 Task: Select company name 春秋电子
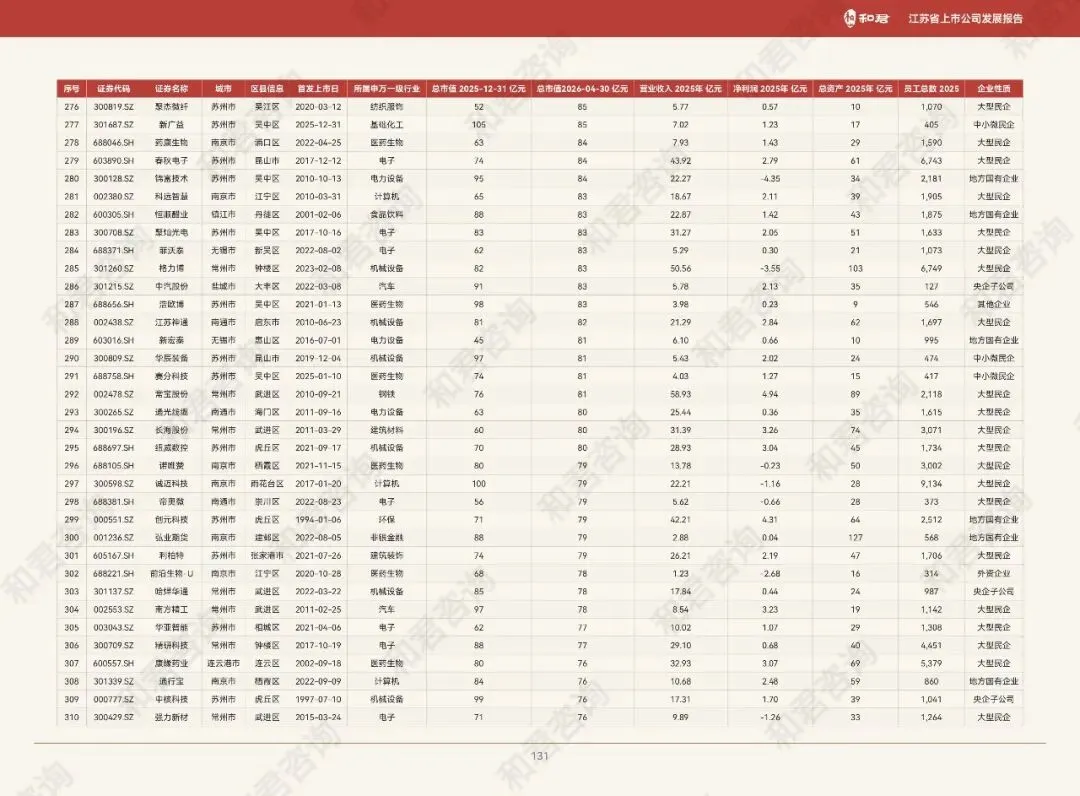(172, 160)
